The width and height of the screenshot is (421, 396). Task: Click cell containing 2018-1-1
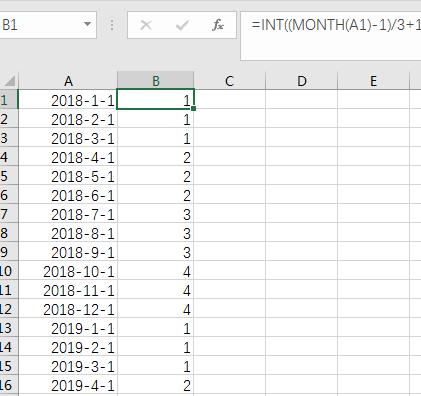(68, 99)
